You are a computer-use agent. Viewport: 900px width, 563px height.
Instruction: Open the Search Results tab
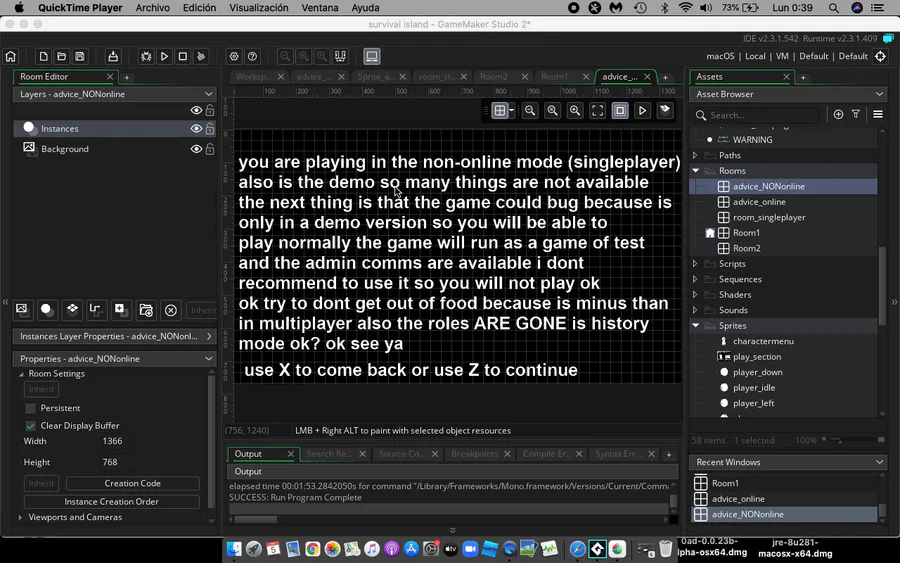[329, 454]
